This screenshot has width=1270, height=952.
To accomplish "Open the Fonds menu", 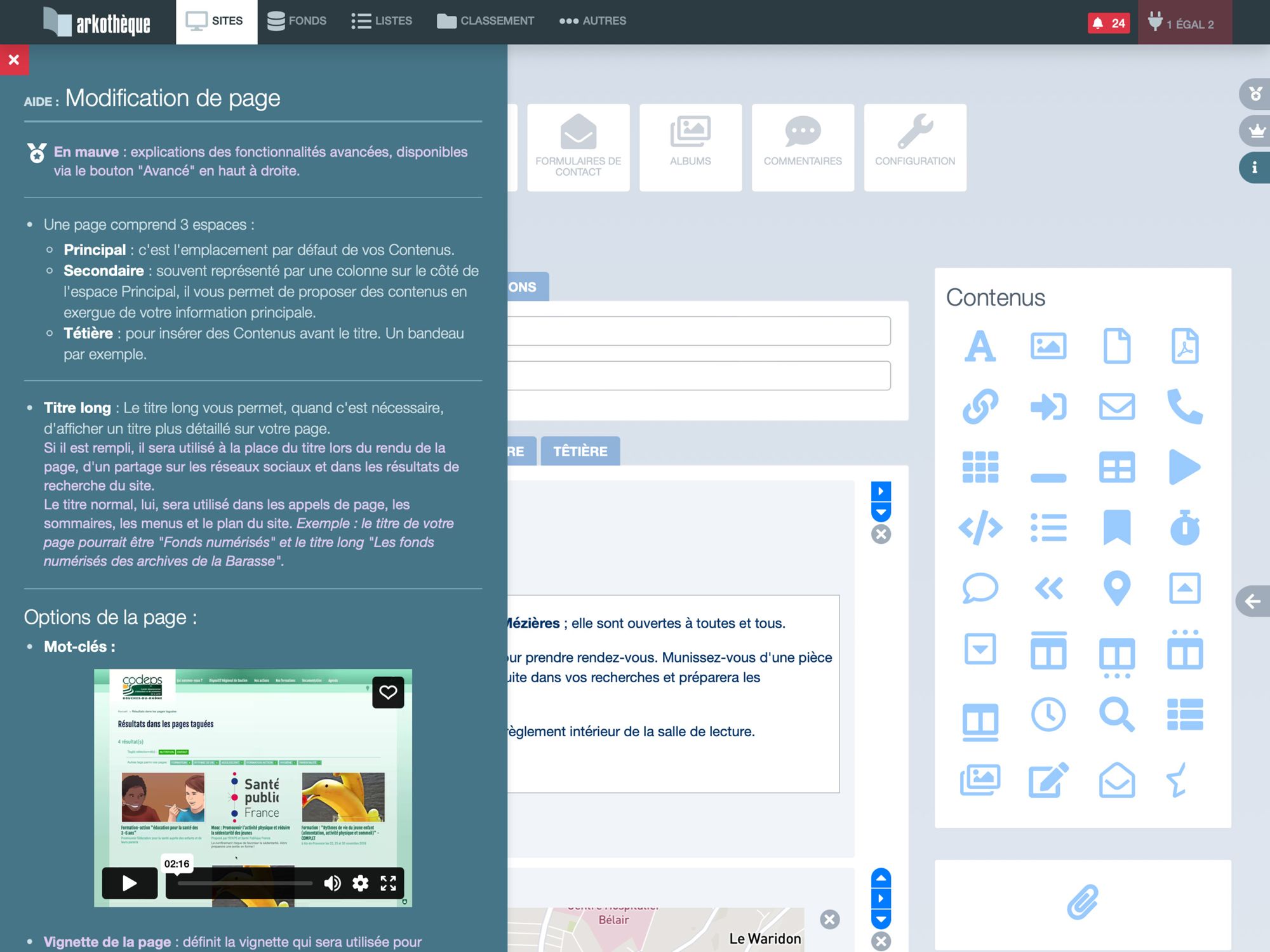I will click(297, 21).
